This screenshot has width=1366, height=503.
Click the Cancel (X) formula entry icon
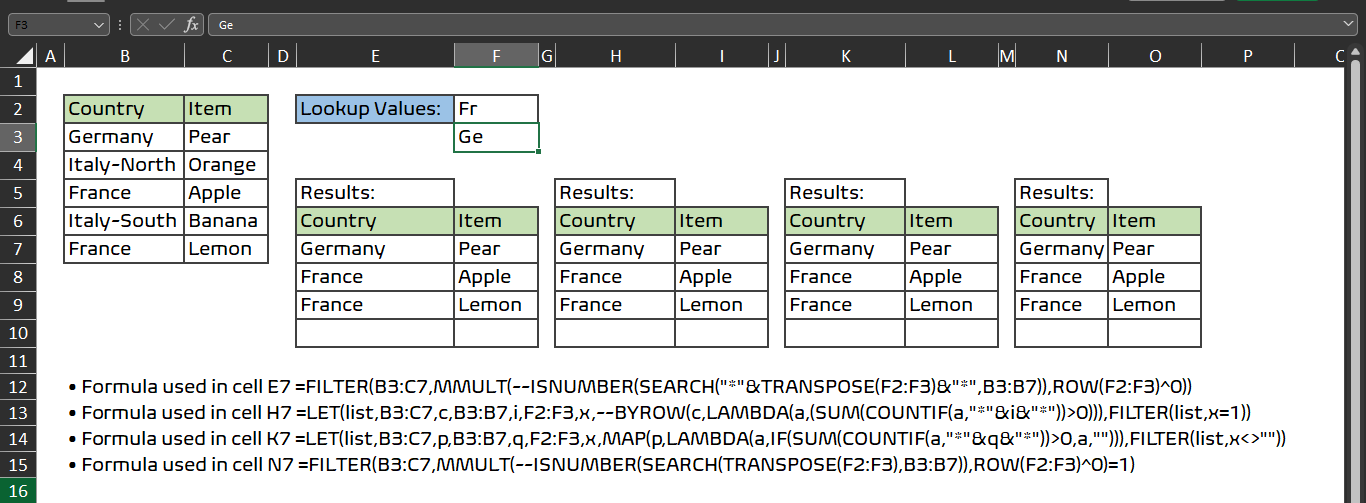[x=144, y=25]
